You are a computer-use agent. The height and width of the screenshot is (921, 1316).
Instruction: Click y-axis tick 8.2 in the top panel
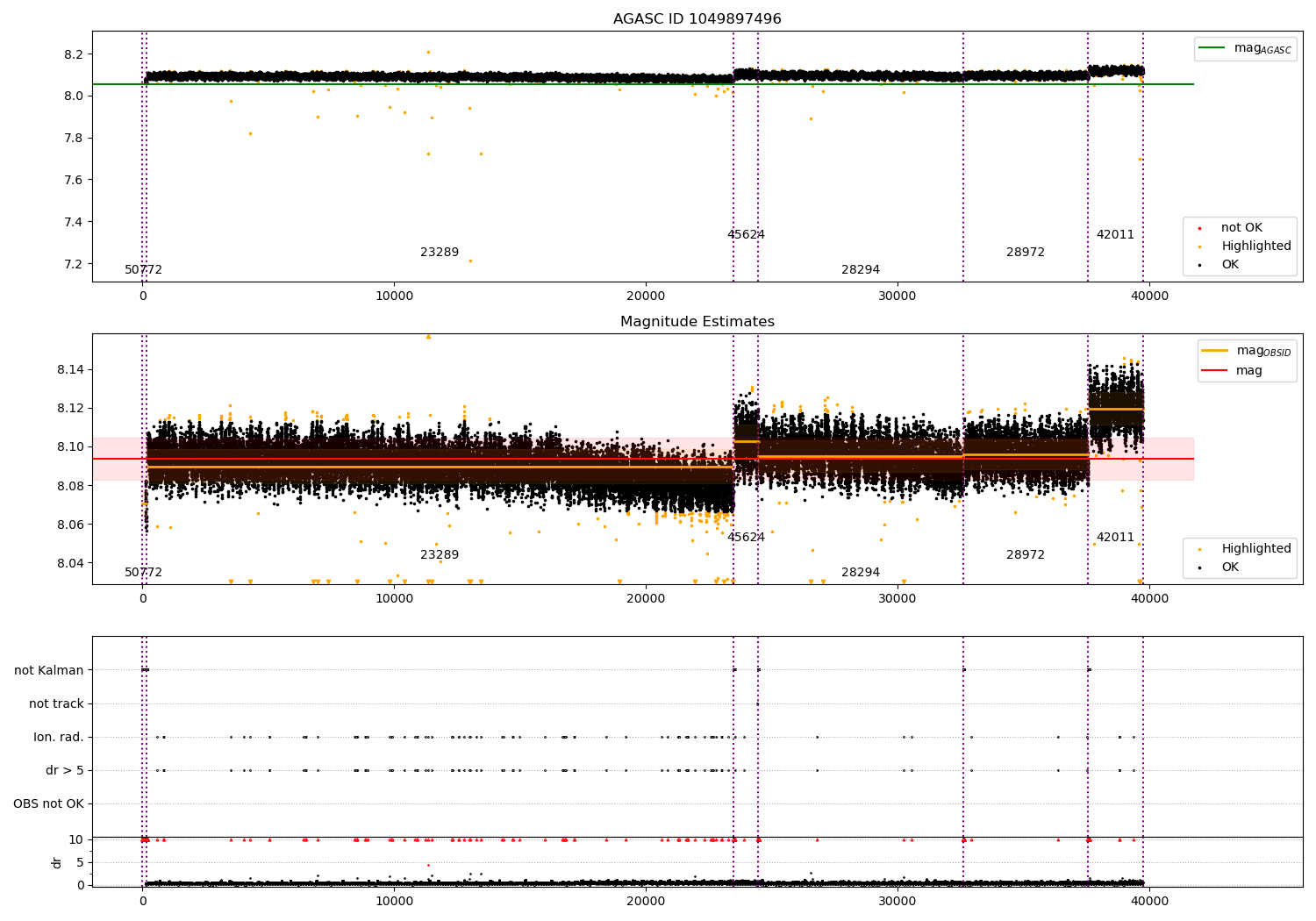pos(74,54)
